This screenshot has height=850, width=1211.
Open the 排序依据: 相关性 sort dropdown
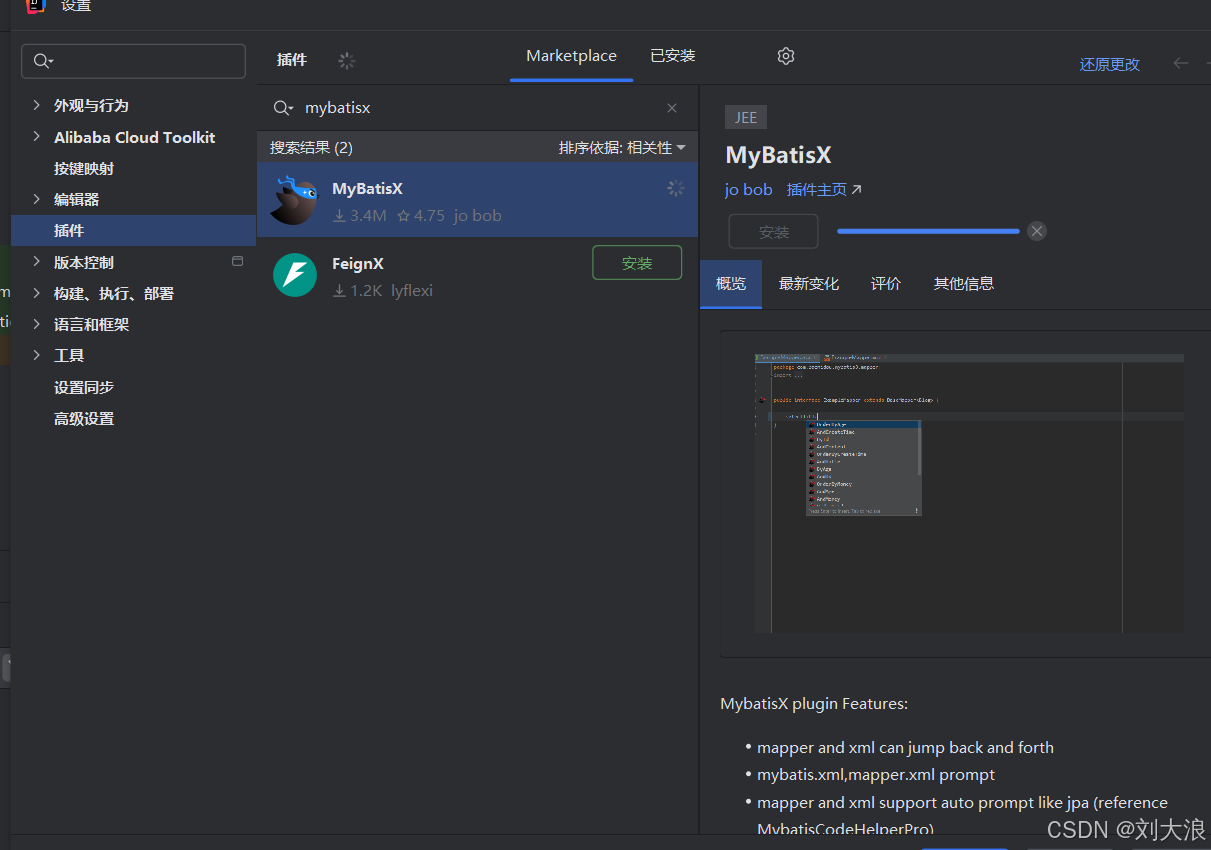(622, 148)
